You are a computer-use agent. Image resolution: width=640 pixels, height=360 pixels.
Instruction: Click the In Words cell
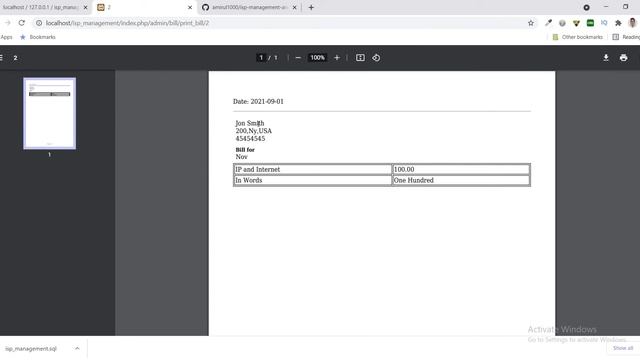(313, 180)
